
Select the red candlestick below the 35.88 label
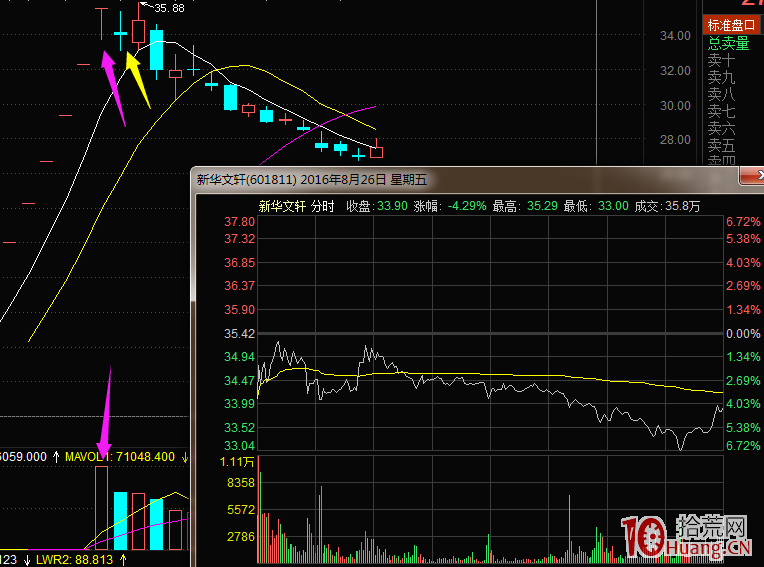(138, 30)
